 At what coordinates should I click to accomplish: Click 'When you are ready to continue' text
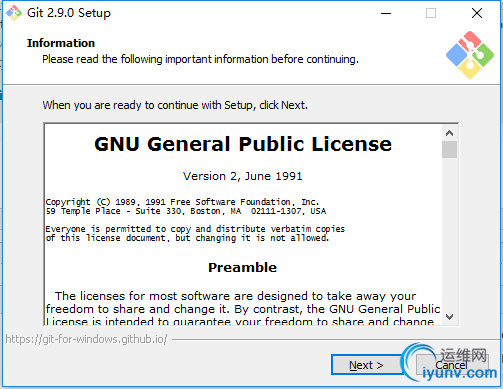tap(175, 105)
